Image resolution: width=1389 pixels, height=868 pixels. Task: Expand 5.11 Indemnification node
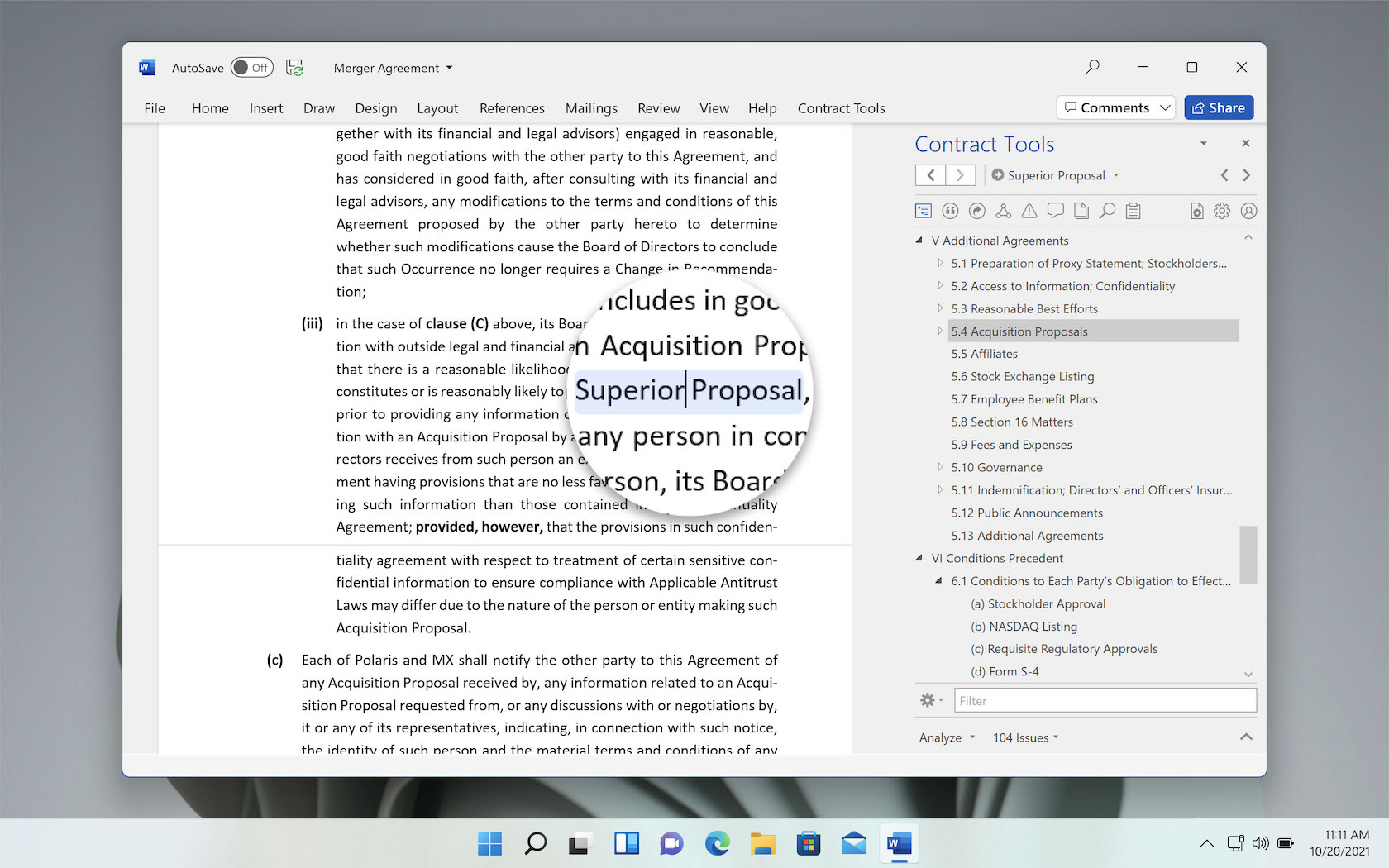pyautogui.click(x=939, y=489)
